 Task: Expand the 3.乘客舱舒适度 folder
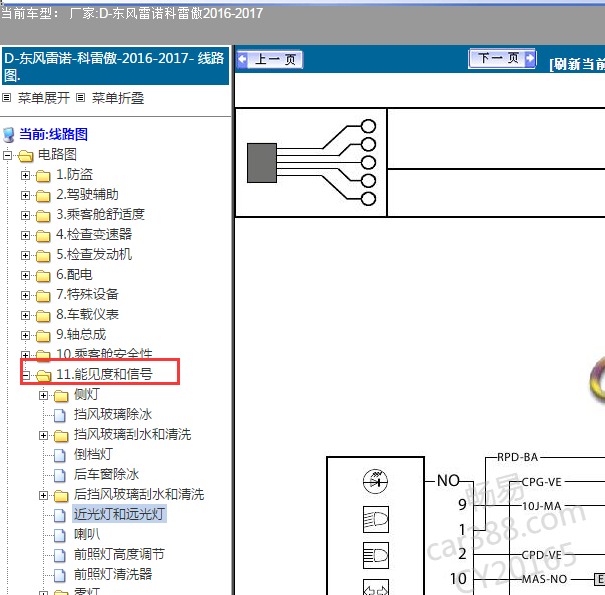pyautogui.click(x=25, y=215)
